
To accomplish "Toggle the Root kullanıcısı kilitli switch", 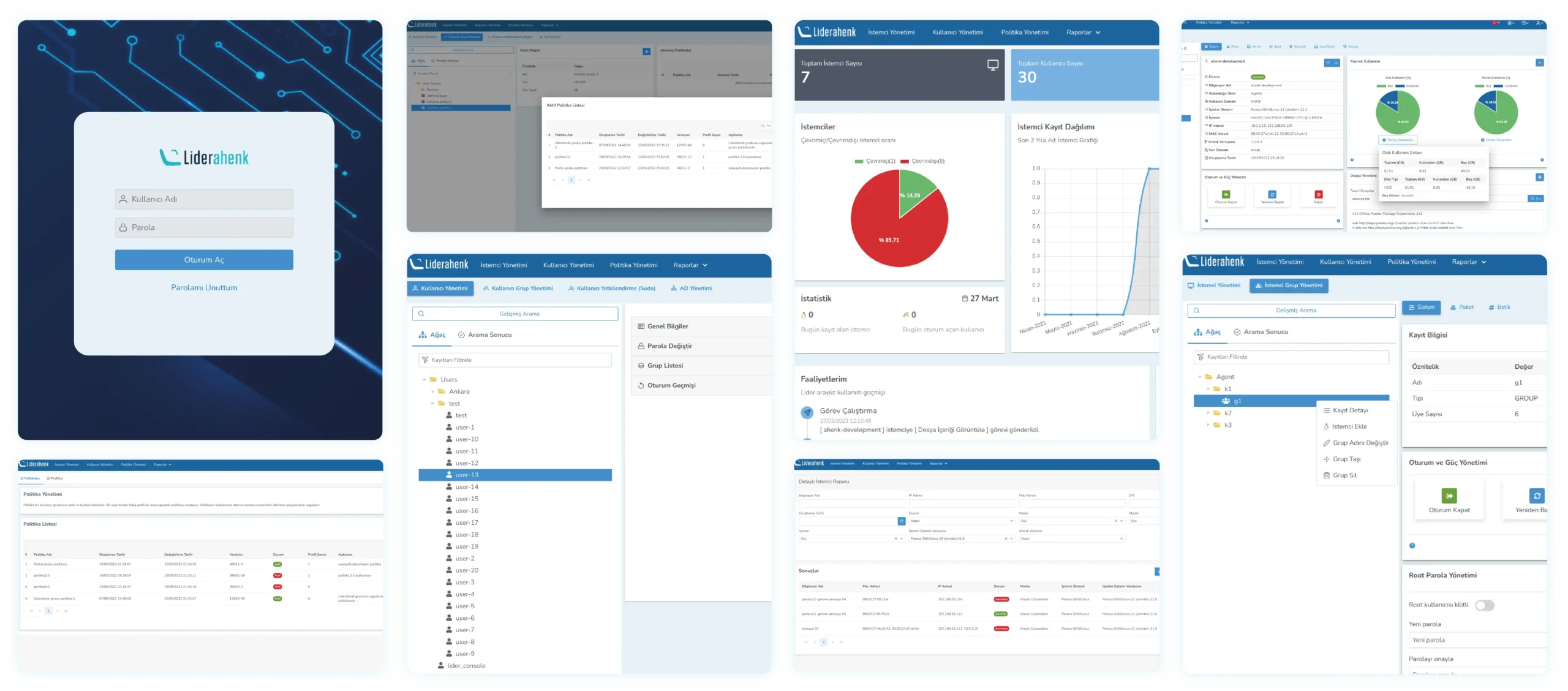I will pos(1484,605).
